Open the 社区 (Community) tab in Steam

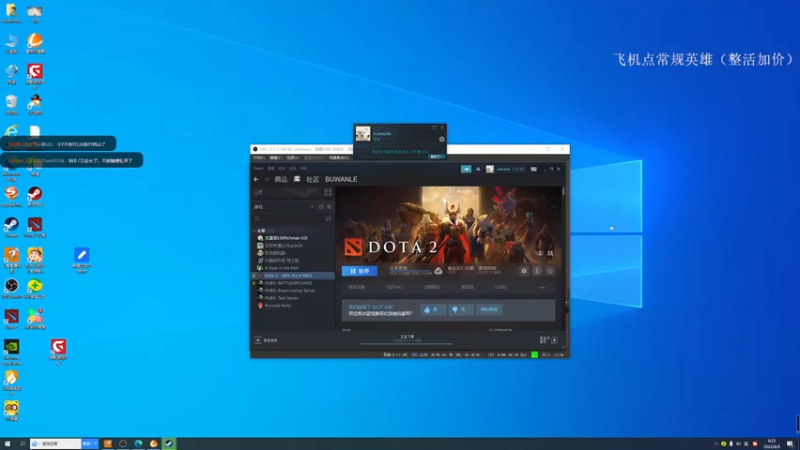point(312,180)
